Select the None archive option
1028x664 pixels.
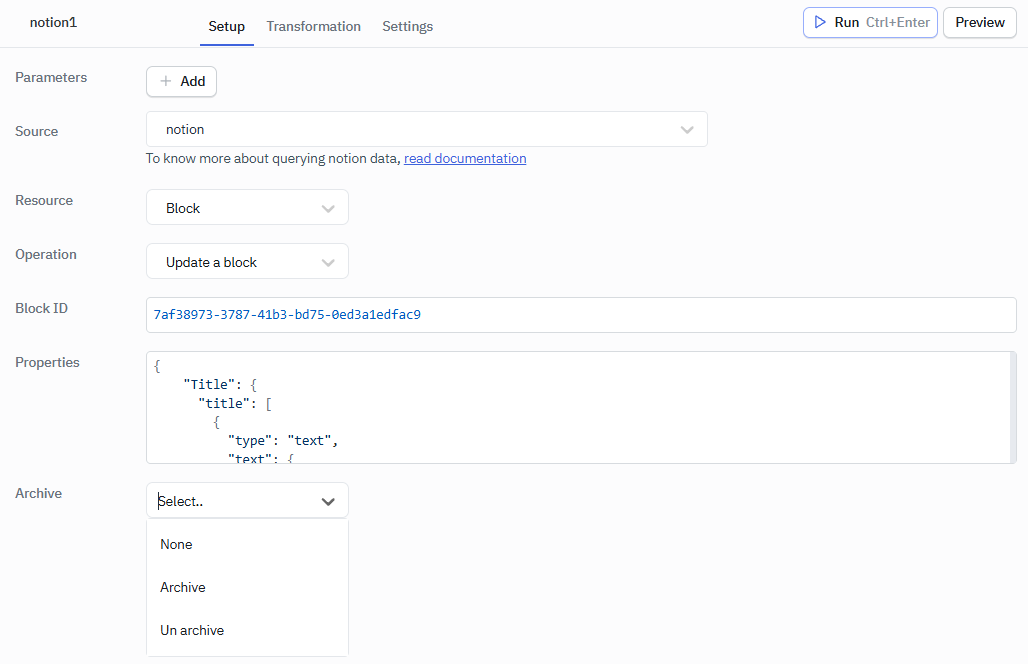tap(175, 544)
